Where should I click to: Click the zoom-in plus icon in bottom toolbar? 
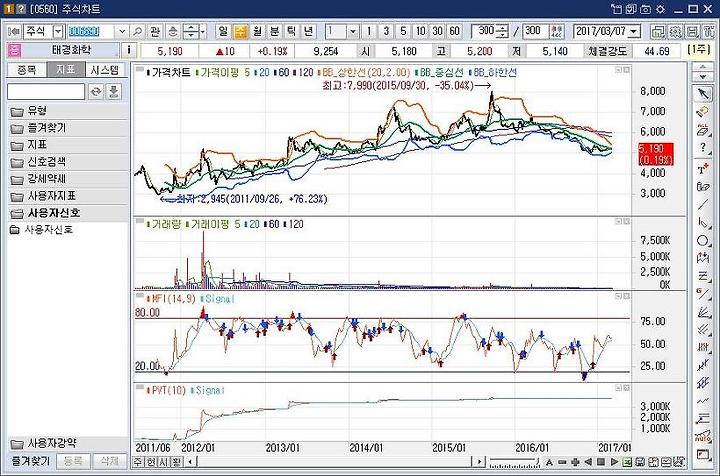pos(575,462)
